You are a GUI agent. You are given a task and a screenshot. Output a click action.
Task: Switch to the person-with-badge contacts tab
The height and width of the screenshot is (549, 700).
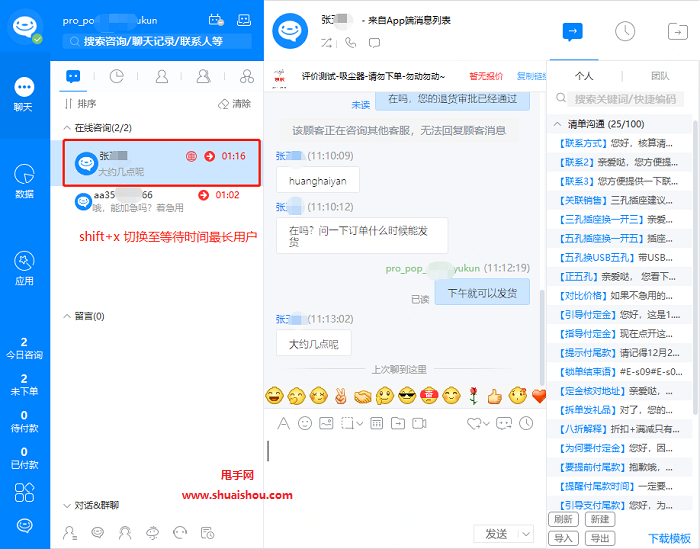click(x=204, y=76)
